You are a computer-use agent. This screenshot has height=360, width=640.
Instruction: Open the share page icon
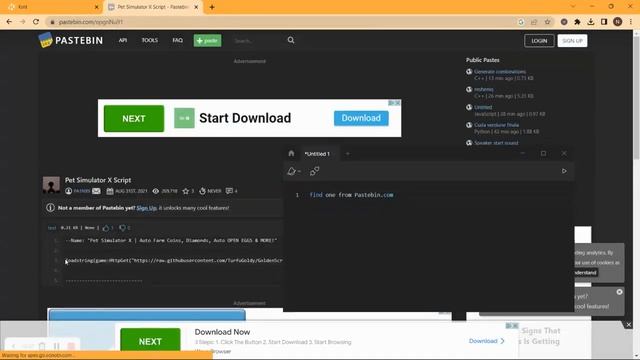click(534, 22)
